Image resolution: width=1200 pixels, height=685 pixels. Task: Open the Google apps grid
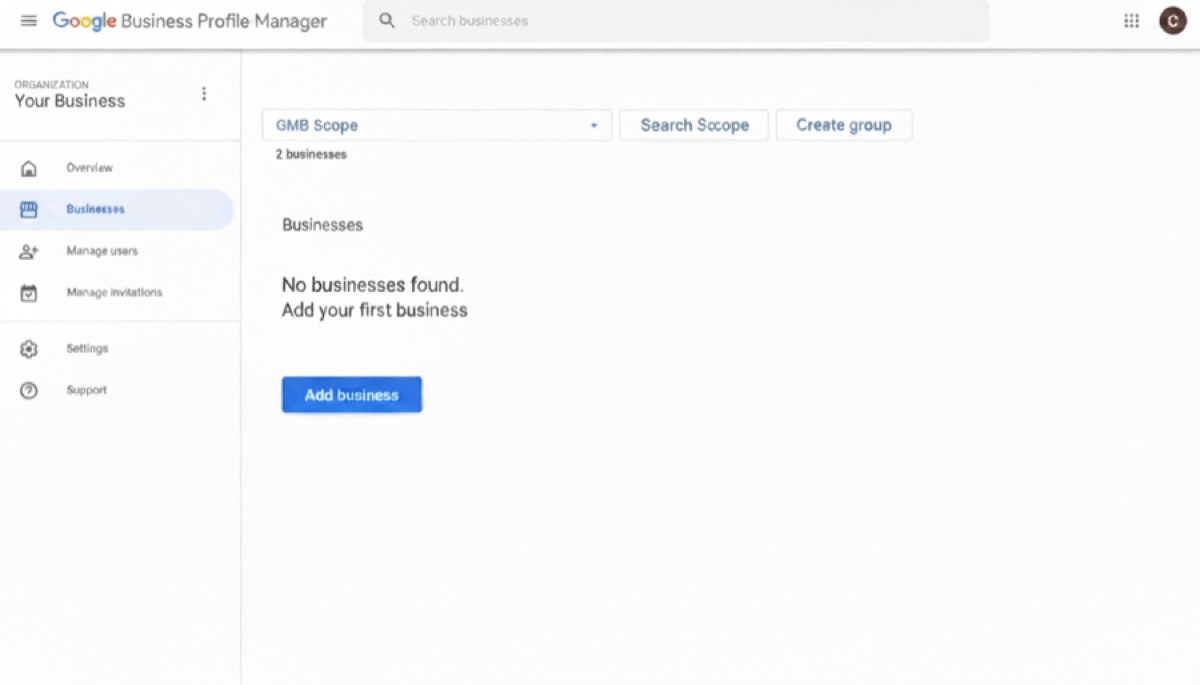[1131, 21]
